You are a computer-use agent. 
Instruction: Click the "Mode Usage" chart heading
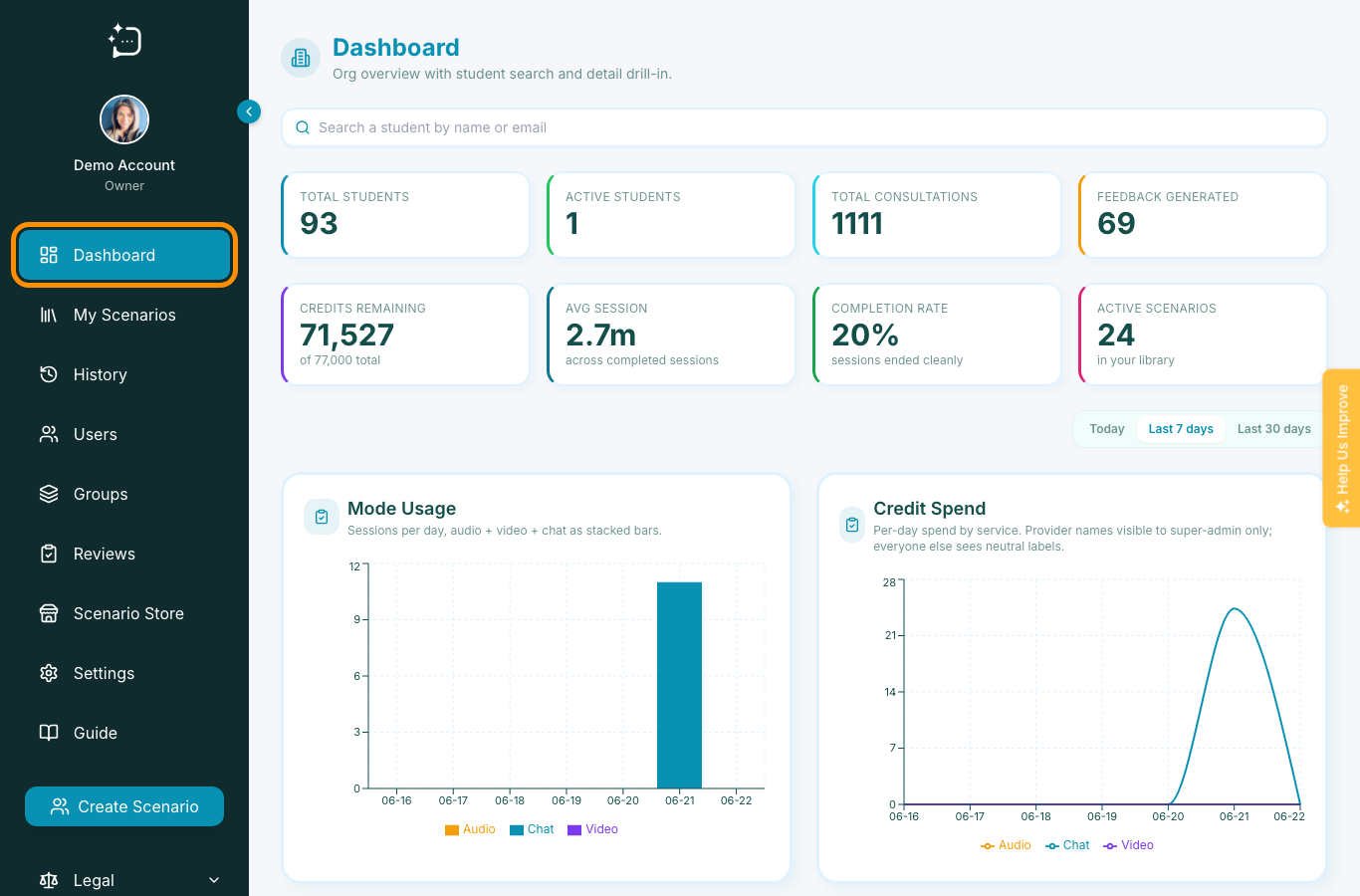pos(401,509)
